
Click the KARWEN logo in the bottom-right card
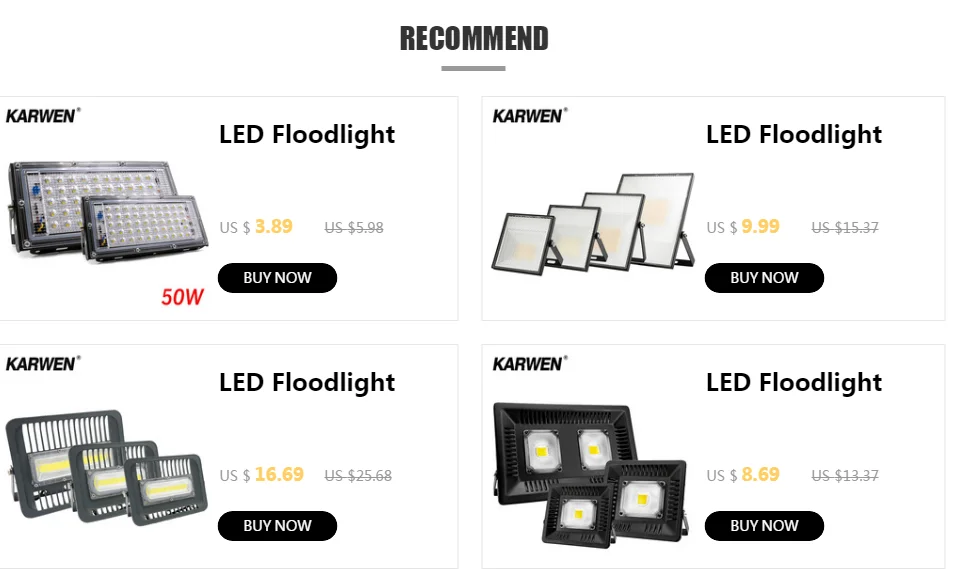click(x=529, y=363)
